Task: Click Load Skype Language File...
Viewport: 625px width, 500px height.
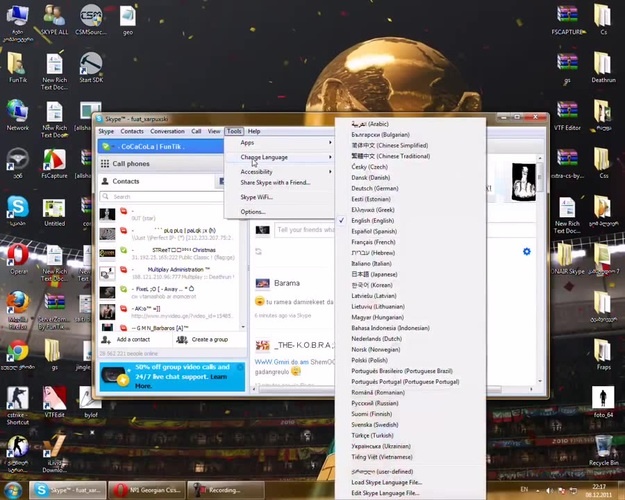Action: [386, 482]
